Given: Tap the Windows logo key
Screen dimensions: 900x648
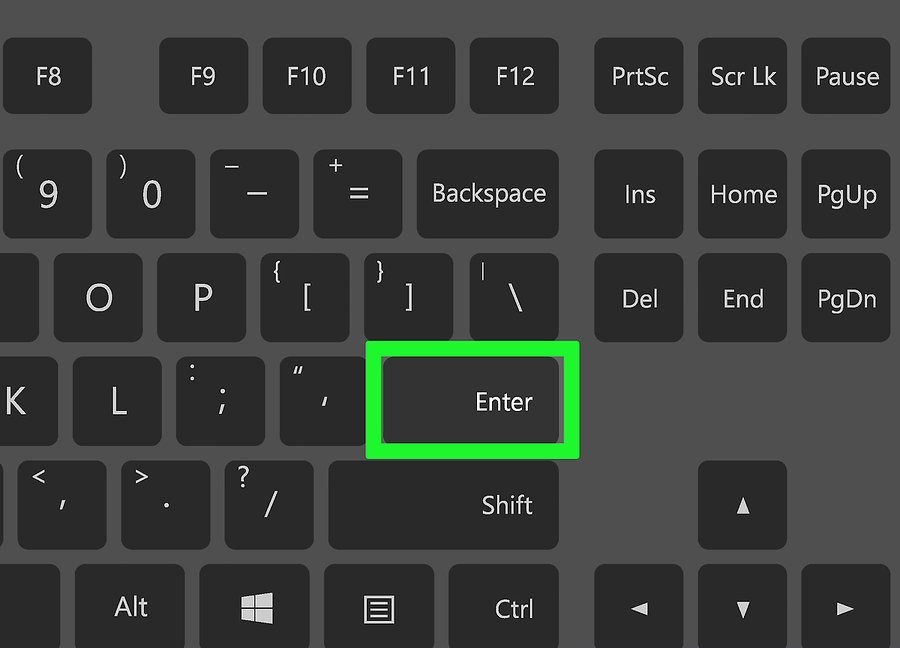Looking at the screenshot, I should point(254,606).
